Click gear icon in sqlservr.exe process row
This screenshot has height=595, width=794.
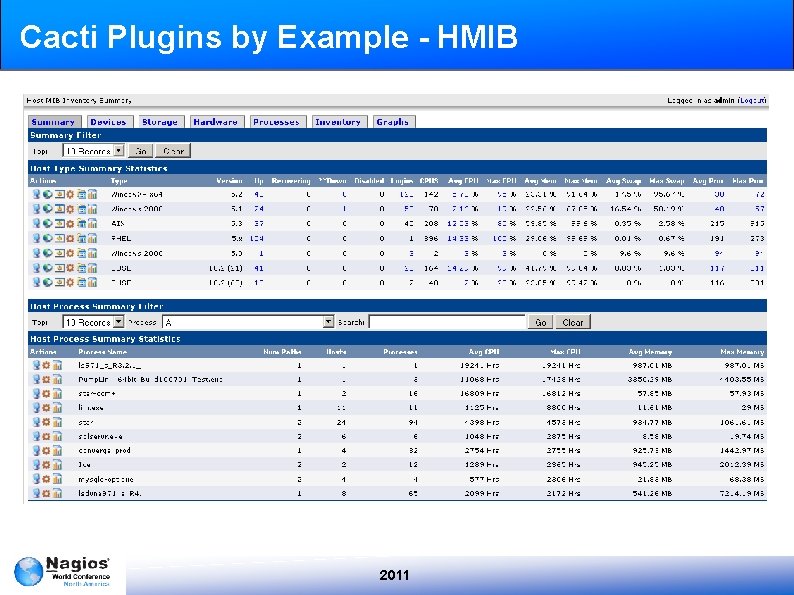pos(46,436)
